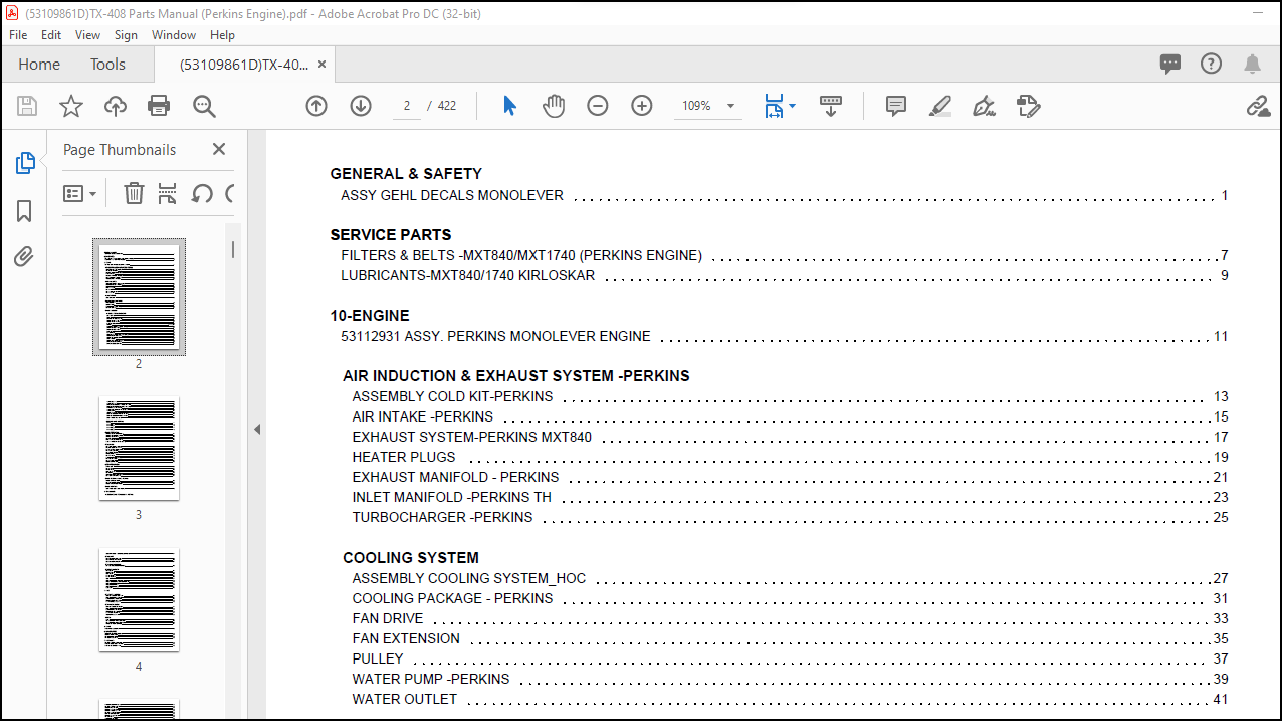Click the GENERAL & SAFETY heading
Screen dimensions: 1282x721
(406, 174)
